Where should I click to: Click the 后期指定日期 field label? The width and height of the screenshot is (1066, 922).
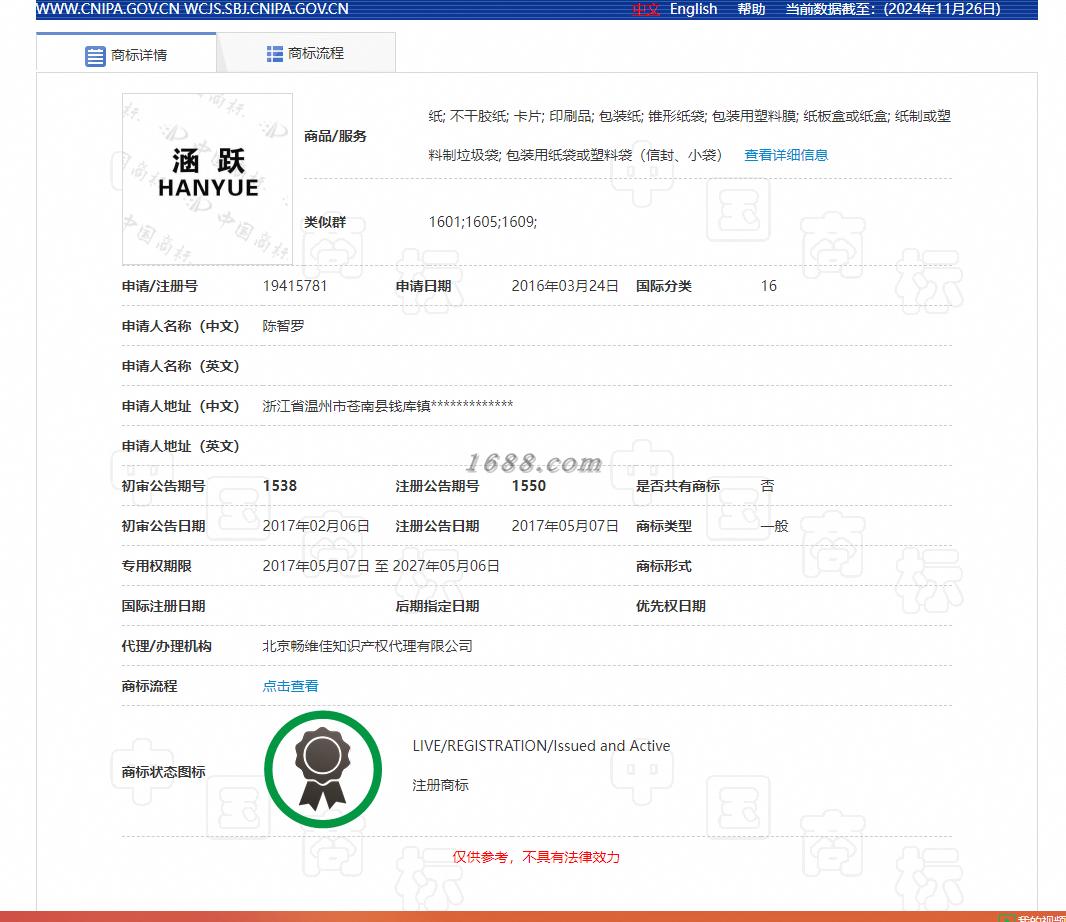pos(437,607)
